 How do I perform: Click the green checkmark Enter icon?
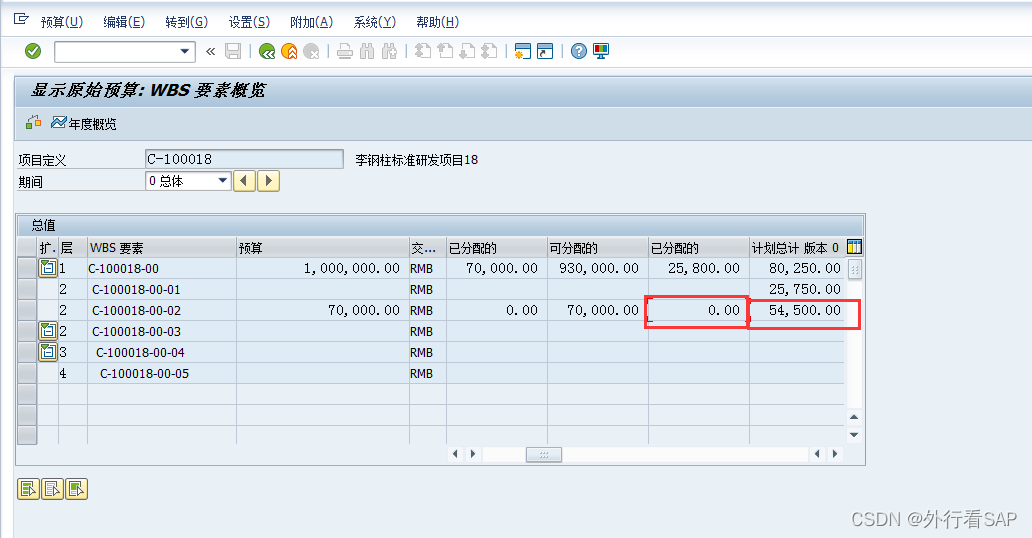(33, 51)
